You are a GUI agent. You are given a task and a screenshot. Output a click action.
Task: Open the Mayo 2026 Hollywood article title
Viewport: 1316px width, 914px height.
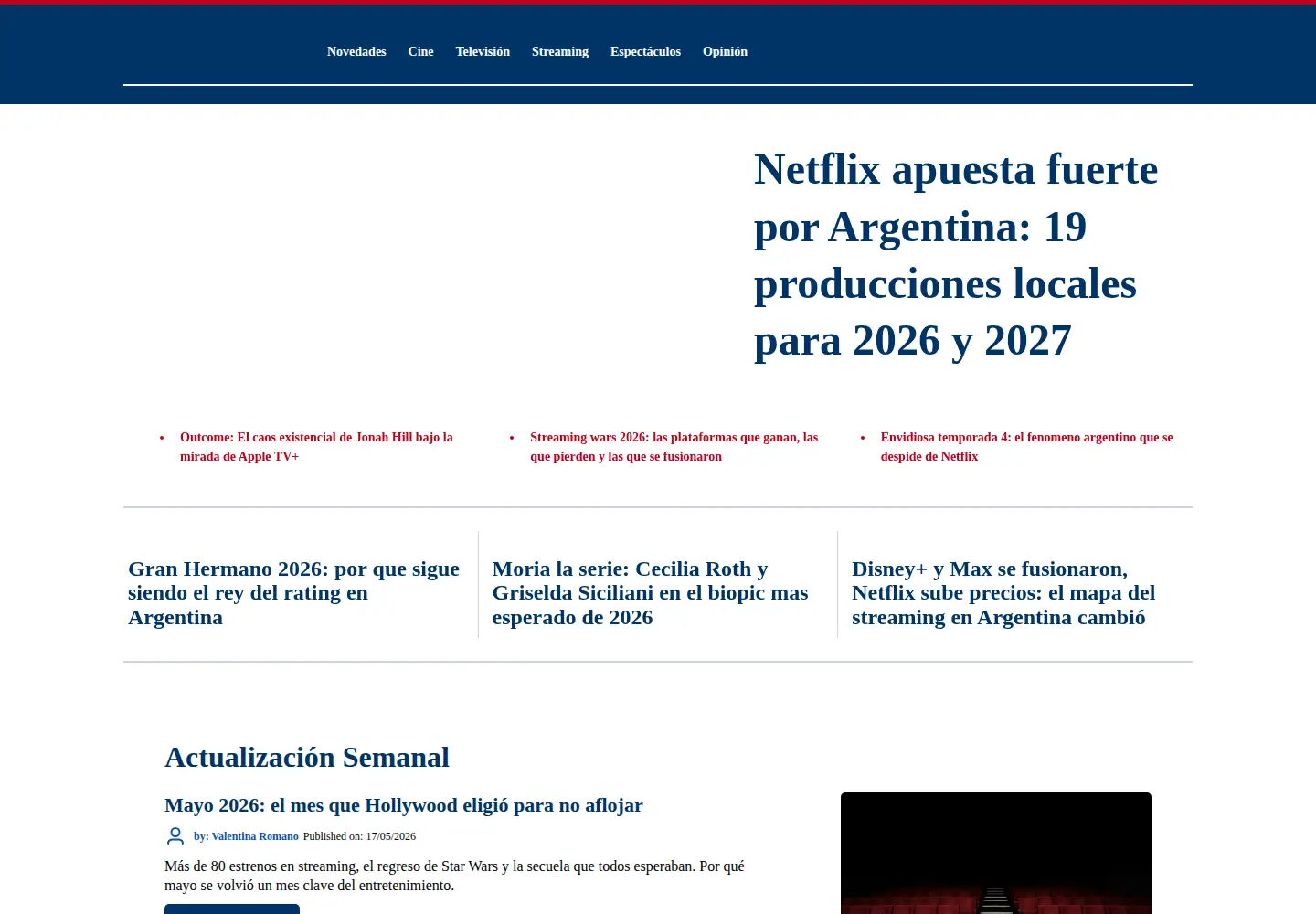404,805
